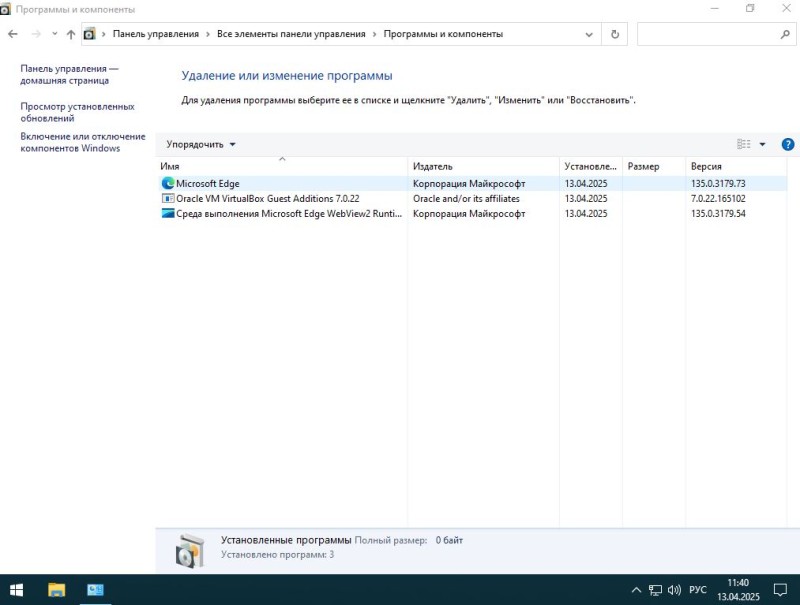Image resolution: width=800 pixels, height=605 pixels.
Task: Click the WebView2 Runtime icon
Action: pos(168,213)
